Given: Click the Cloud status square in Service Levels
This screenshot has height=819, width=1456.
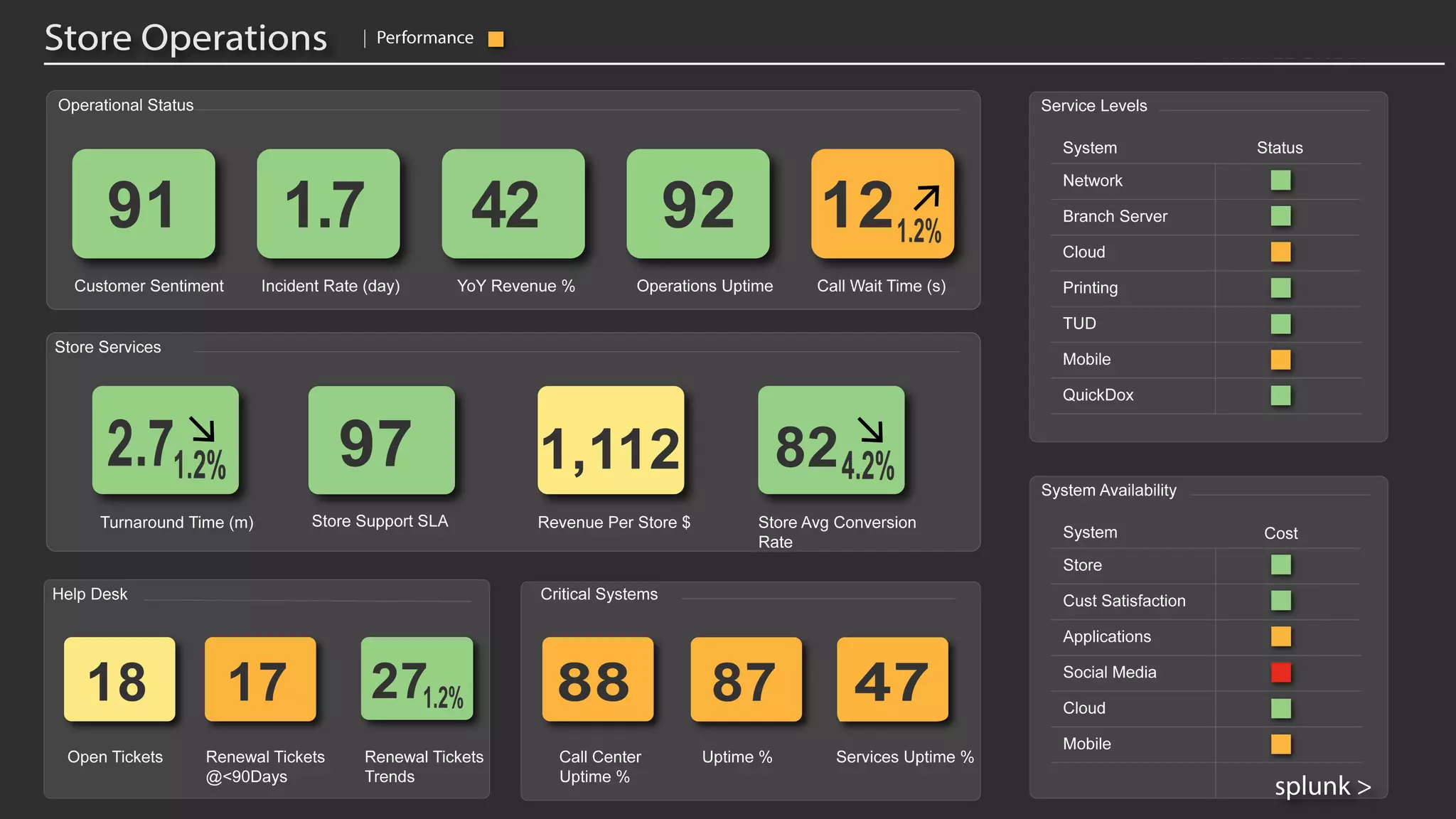Looking at the screenshot, I should [x=1280, y=252].
